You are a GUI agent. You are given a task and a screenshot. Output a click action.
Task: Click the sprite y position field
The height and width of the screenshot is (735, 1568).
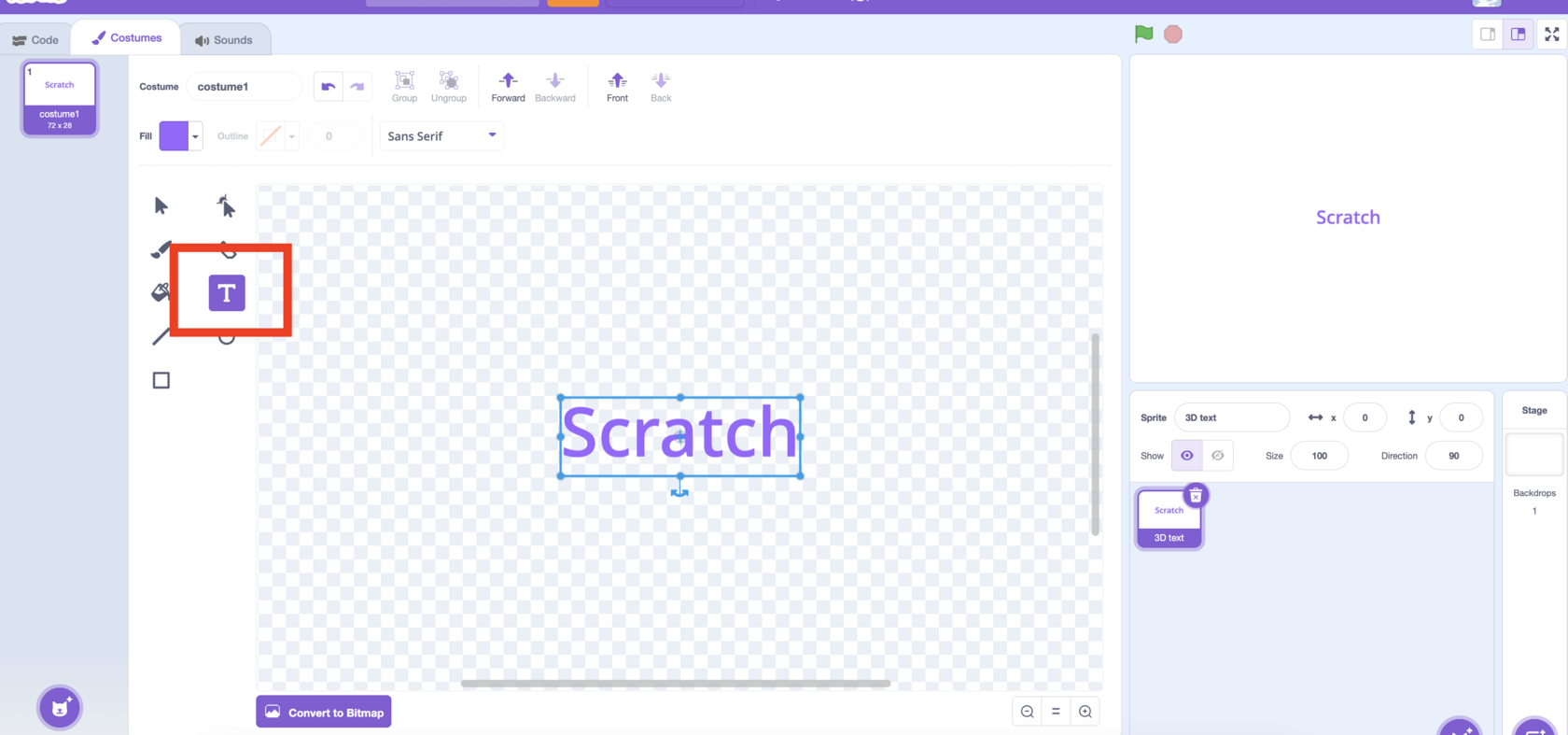[x=1461, y=417]
